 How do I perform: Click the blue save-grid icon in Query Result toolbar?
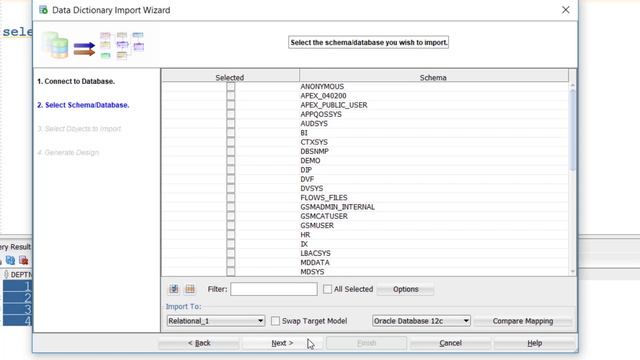coord(10,260)
